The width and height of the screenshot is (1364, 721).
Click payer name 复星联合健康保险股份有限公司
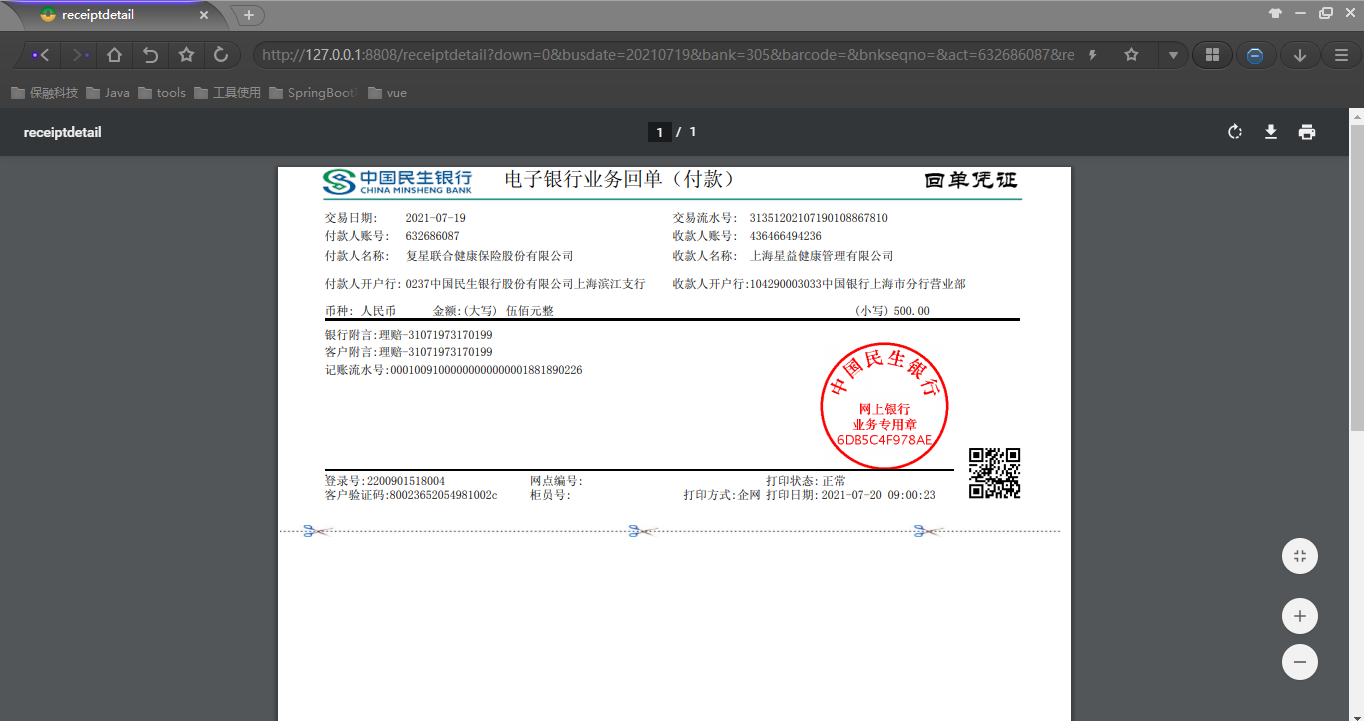click(x=489, y=256)
